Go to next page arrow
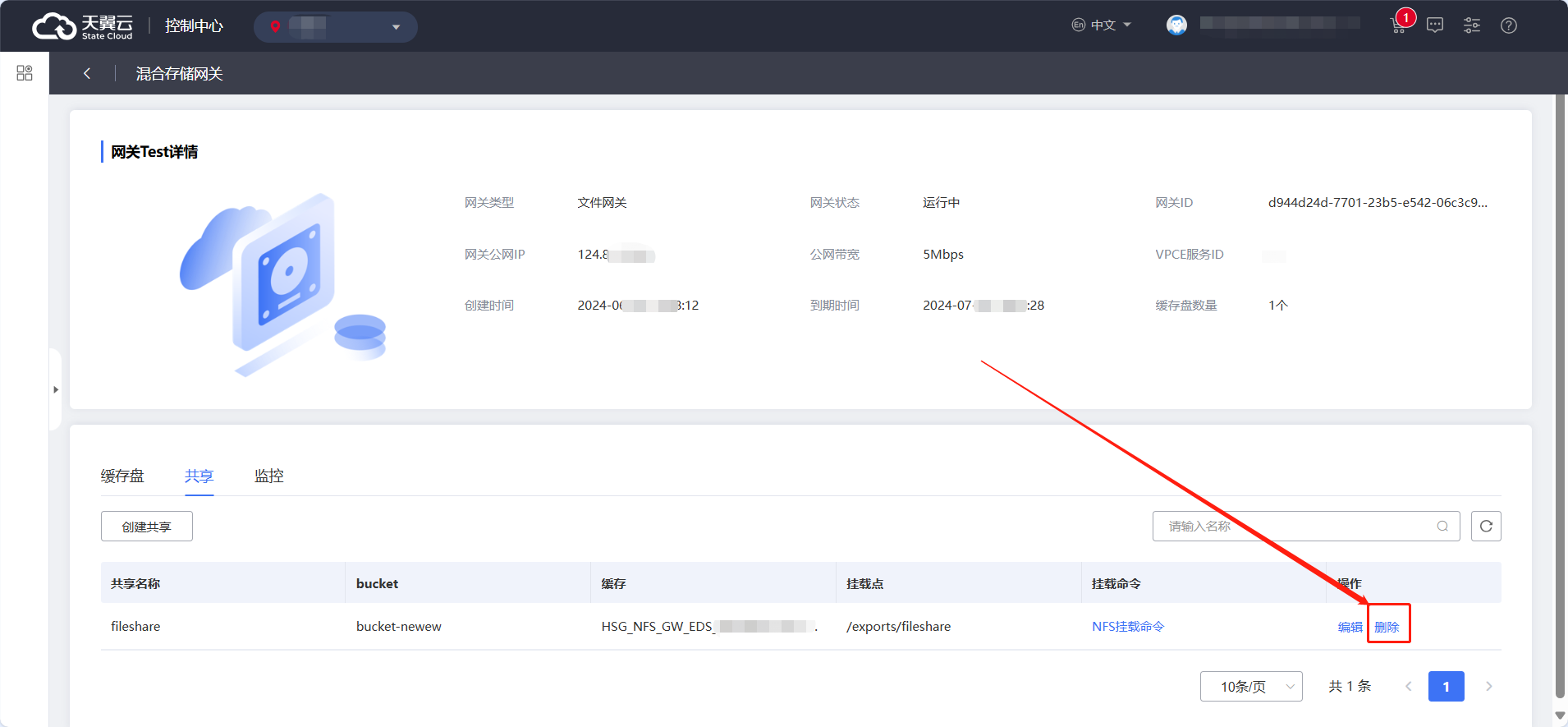Screen dimensions: 1568x727 coord(1489,686)
